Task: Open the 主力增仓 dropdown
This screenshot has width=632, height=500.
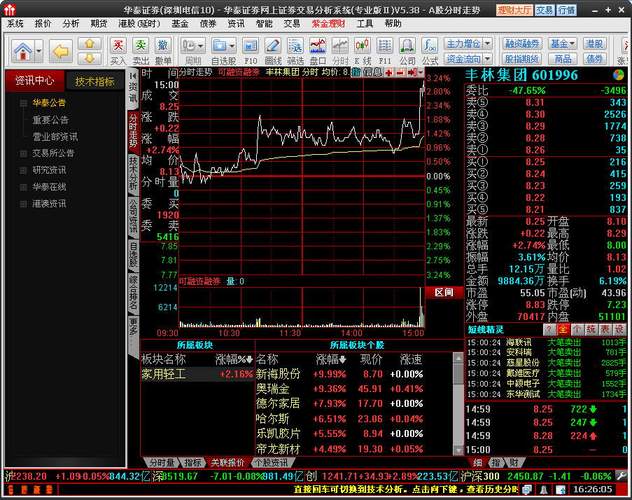Action: tap(468, 44)
